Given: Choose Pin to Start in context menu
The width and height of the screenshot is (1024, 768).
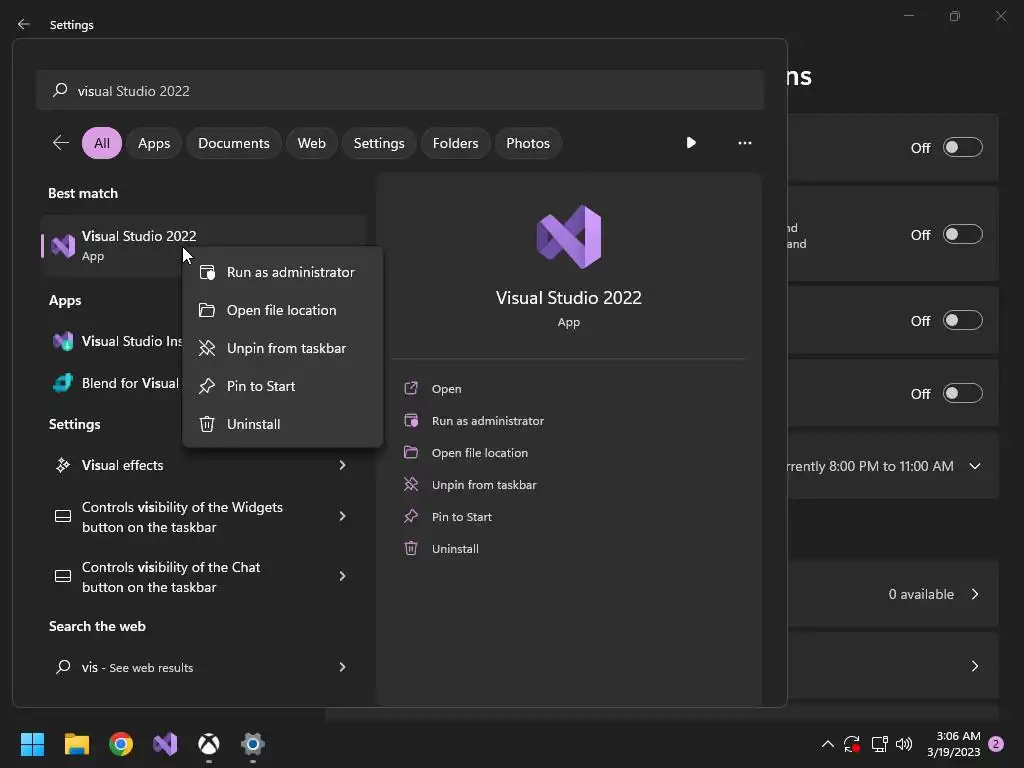Looking at the screenshot, I should click(x=282, y=386).
